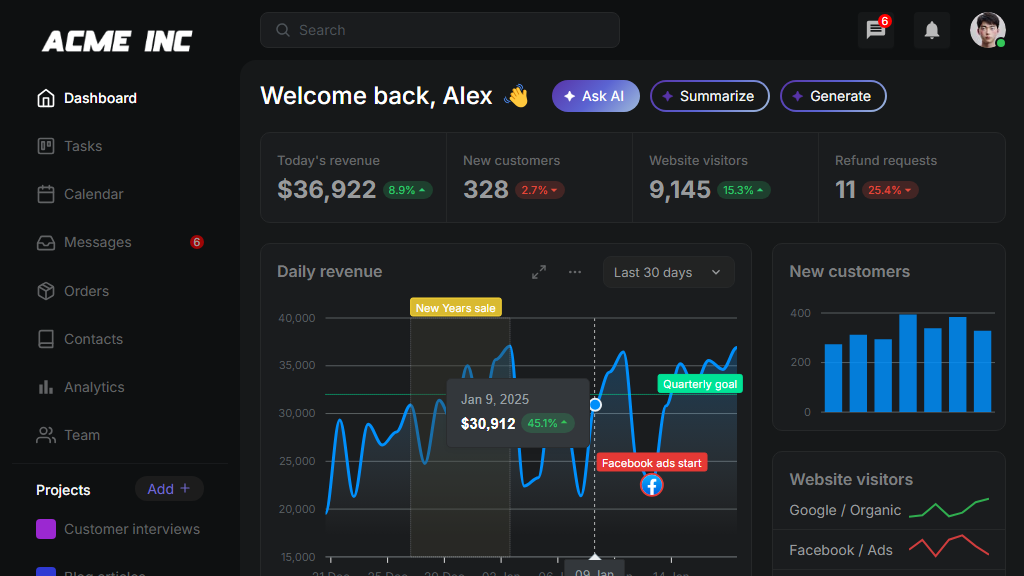1024x576 pixels.
Task: Click the Messages inbox icon
Action: point(46,242)
